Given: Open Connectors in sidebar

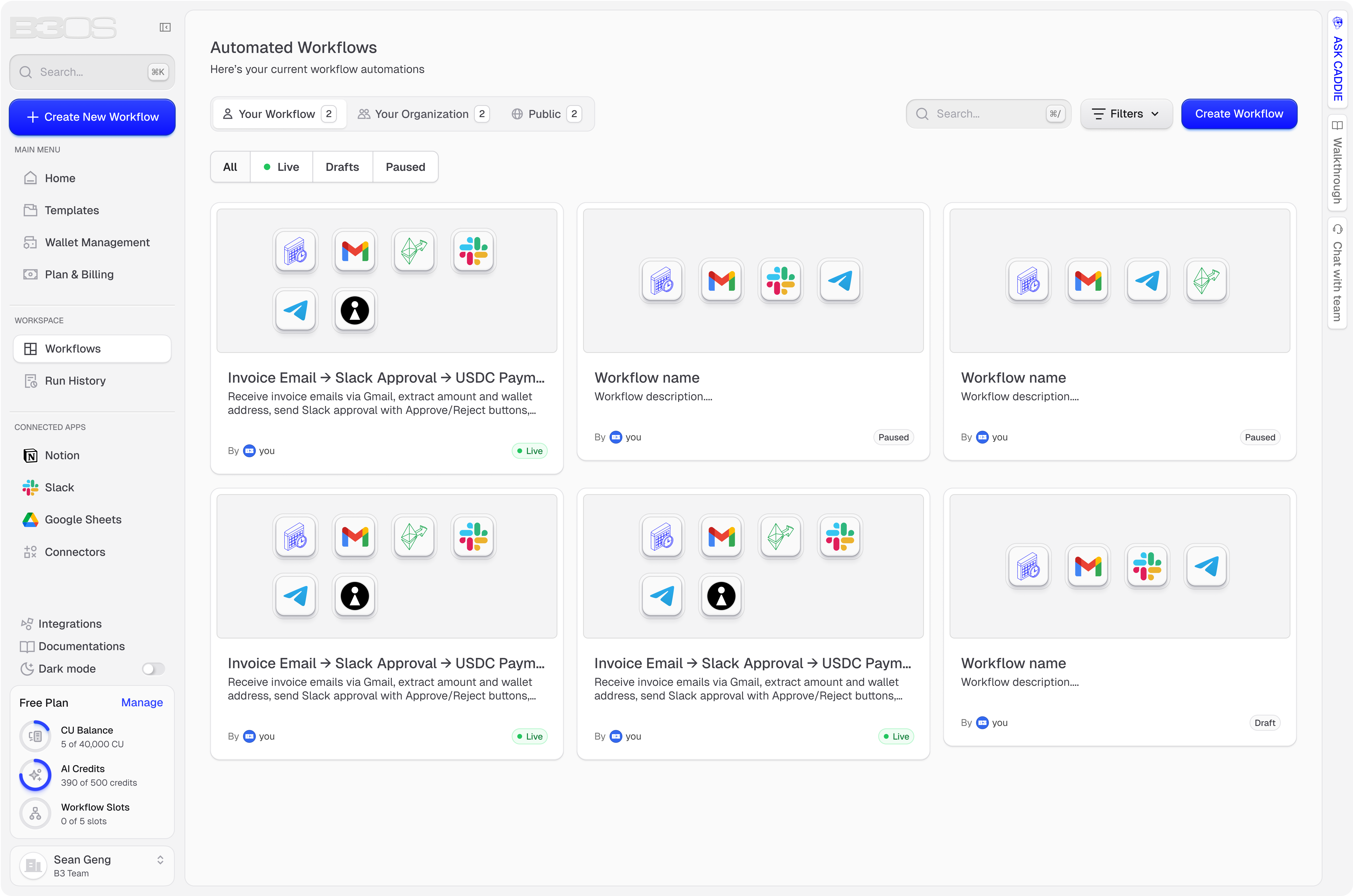Looking at the screenshot, I should click(75, 552).
